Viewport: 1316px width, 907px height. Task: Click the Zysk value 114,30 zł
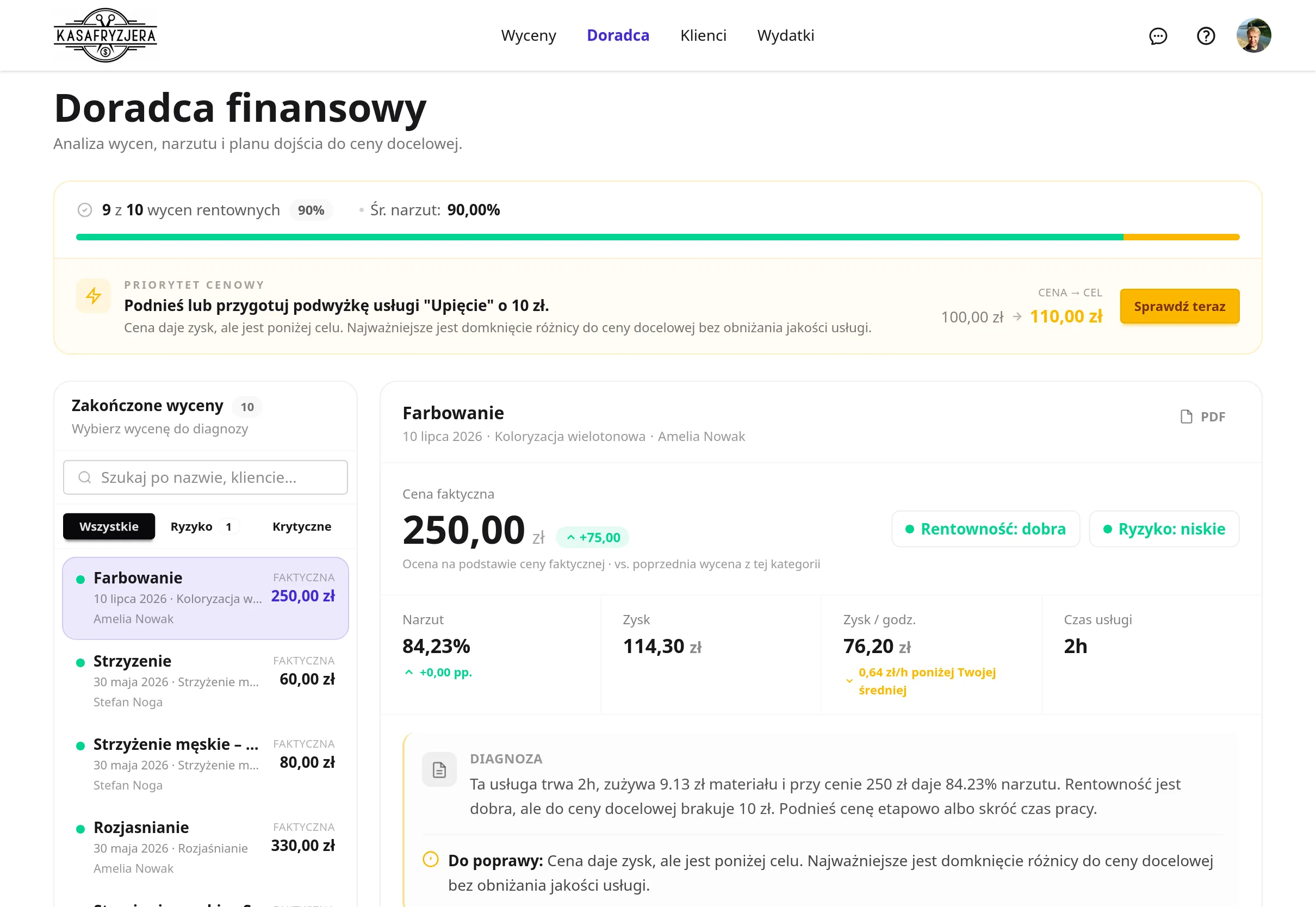[x=662, y=646]
